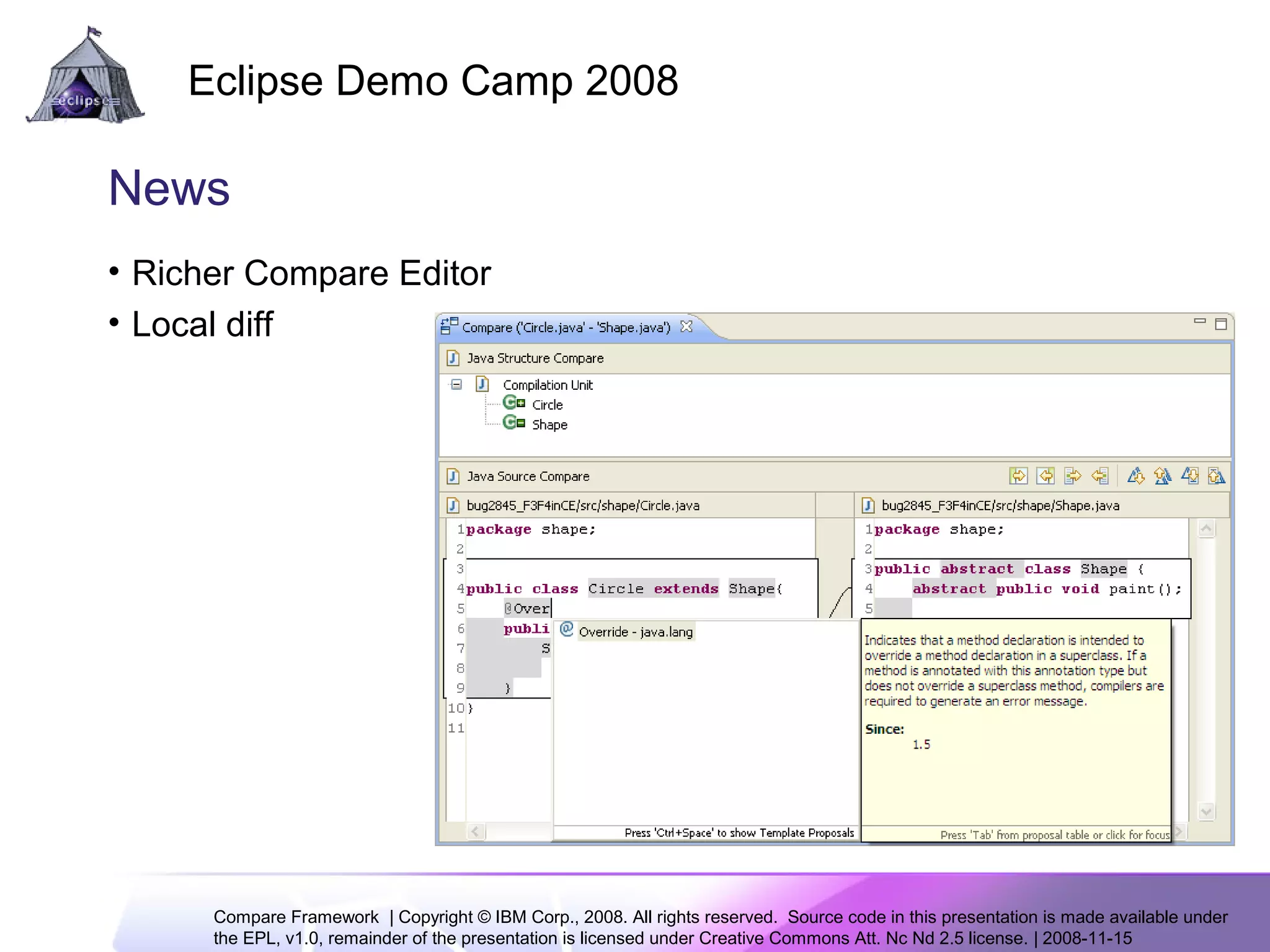Click Copy All from Right to Left icon

point(1046,476)
